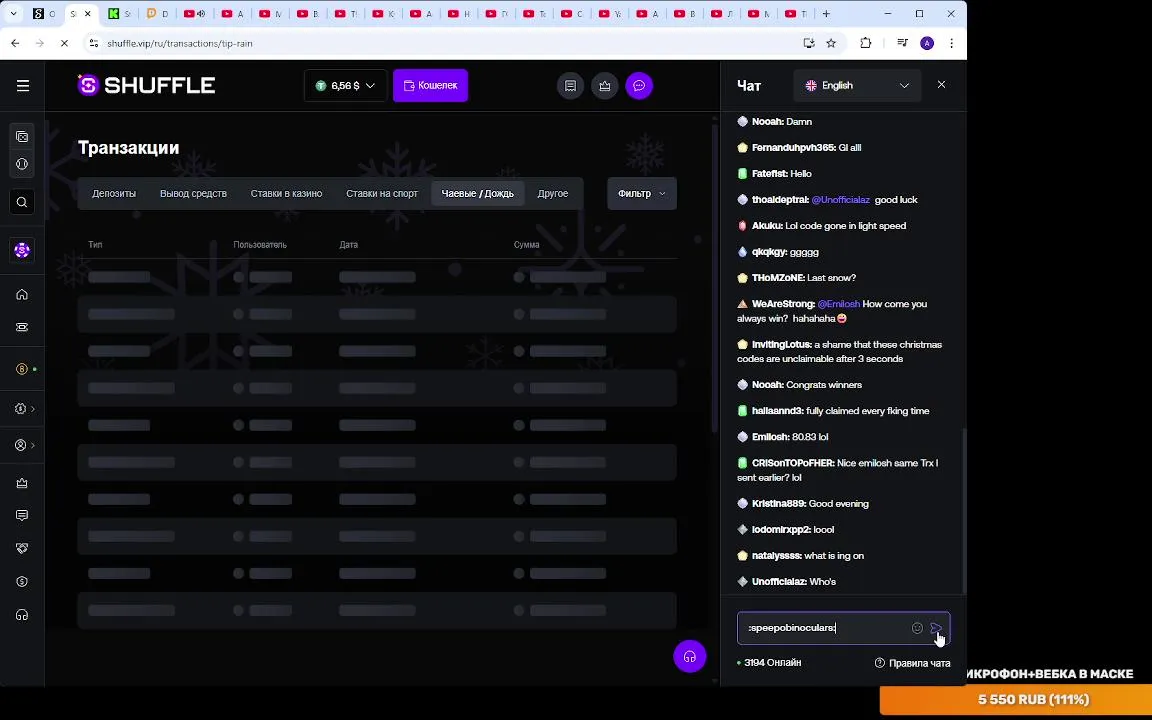This screenshot has height=720, width=1152.
Task: Open the browser media control icon
Action: click(902, 43)
